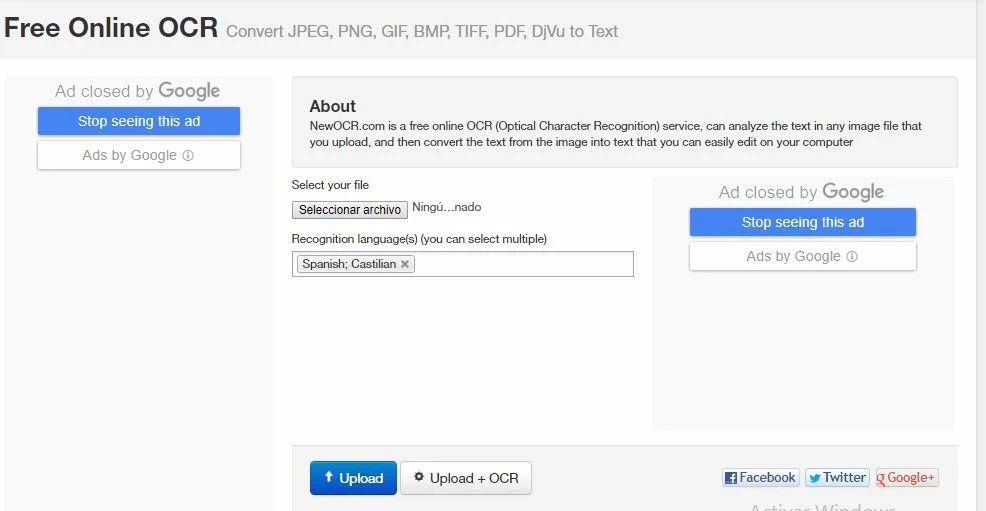
Task: Click the info icon beside right Ads by Google
Action: (852, 256)
